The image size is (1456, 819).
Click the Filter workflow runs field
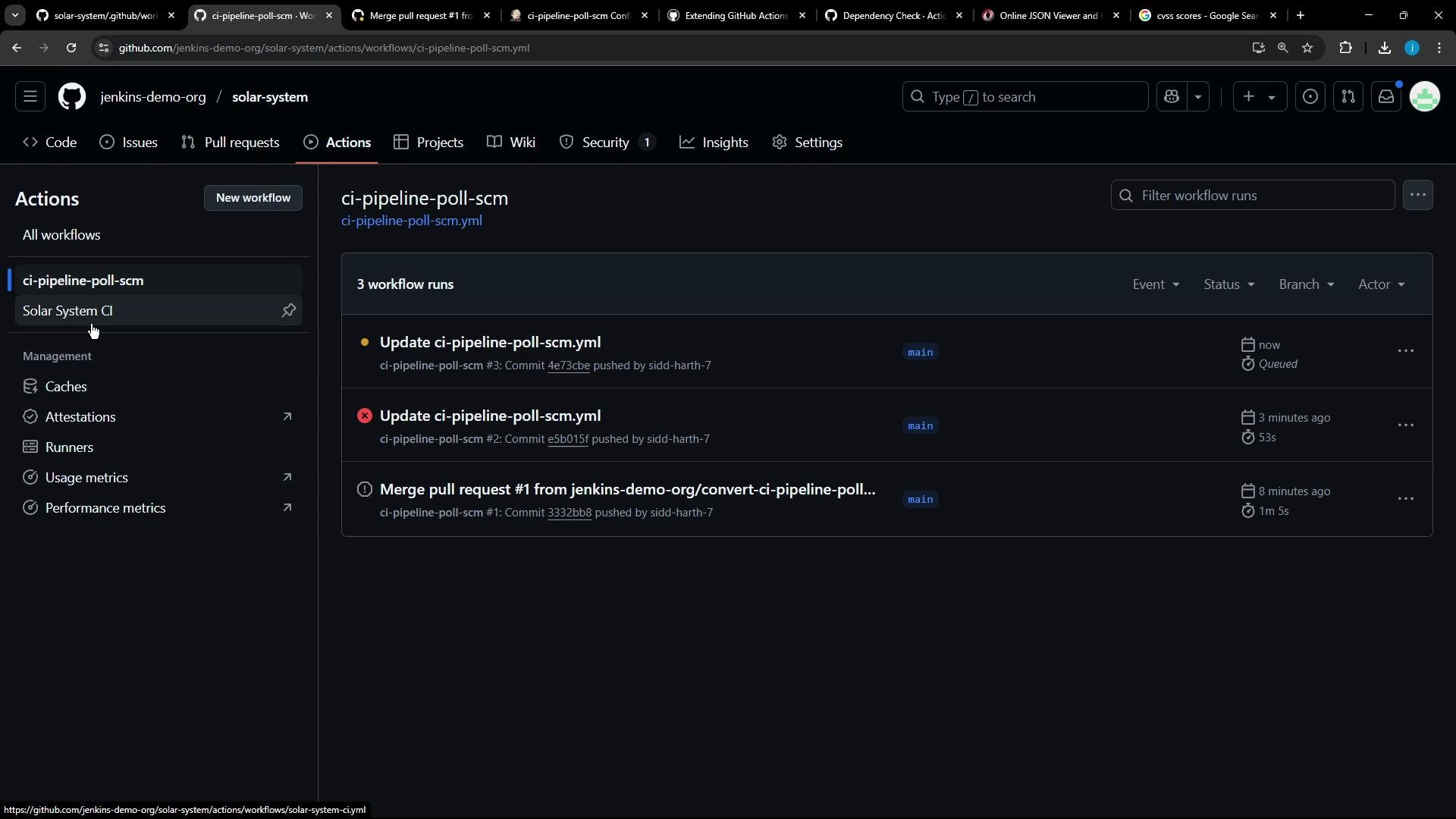(1253, 196)
